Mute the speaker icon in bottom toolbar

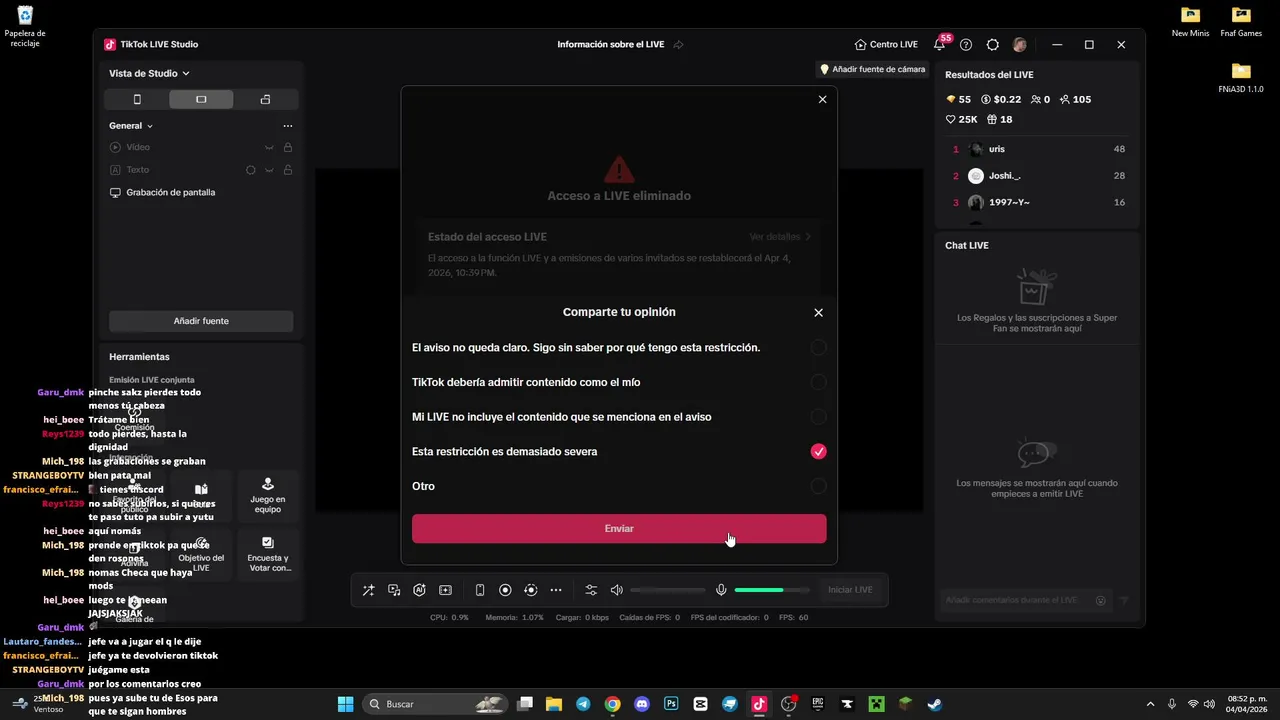click(617, 590)
